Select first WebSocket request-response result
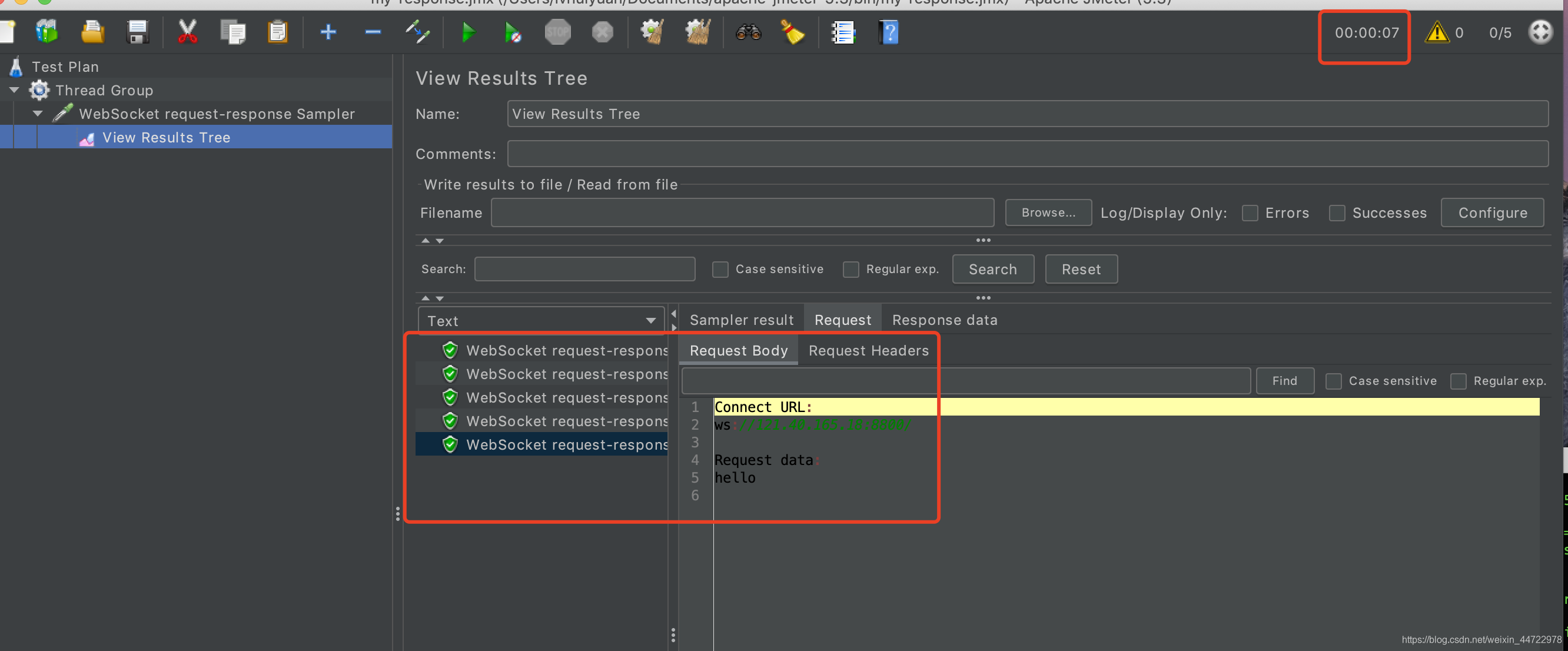Screen dimensions: 1568x651 pyautogui.click(x=542, y=350)
